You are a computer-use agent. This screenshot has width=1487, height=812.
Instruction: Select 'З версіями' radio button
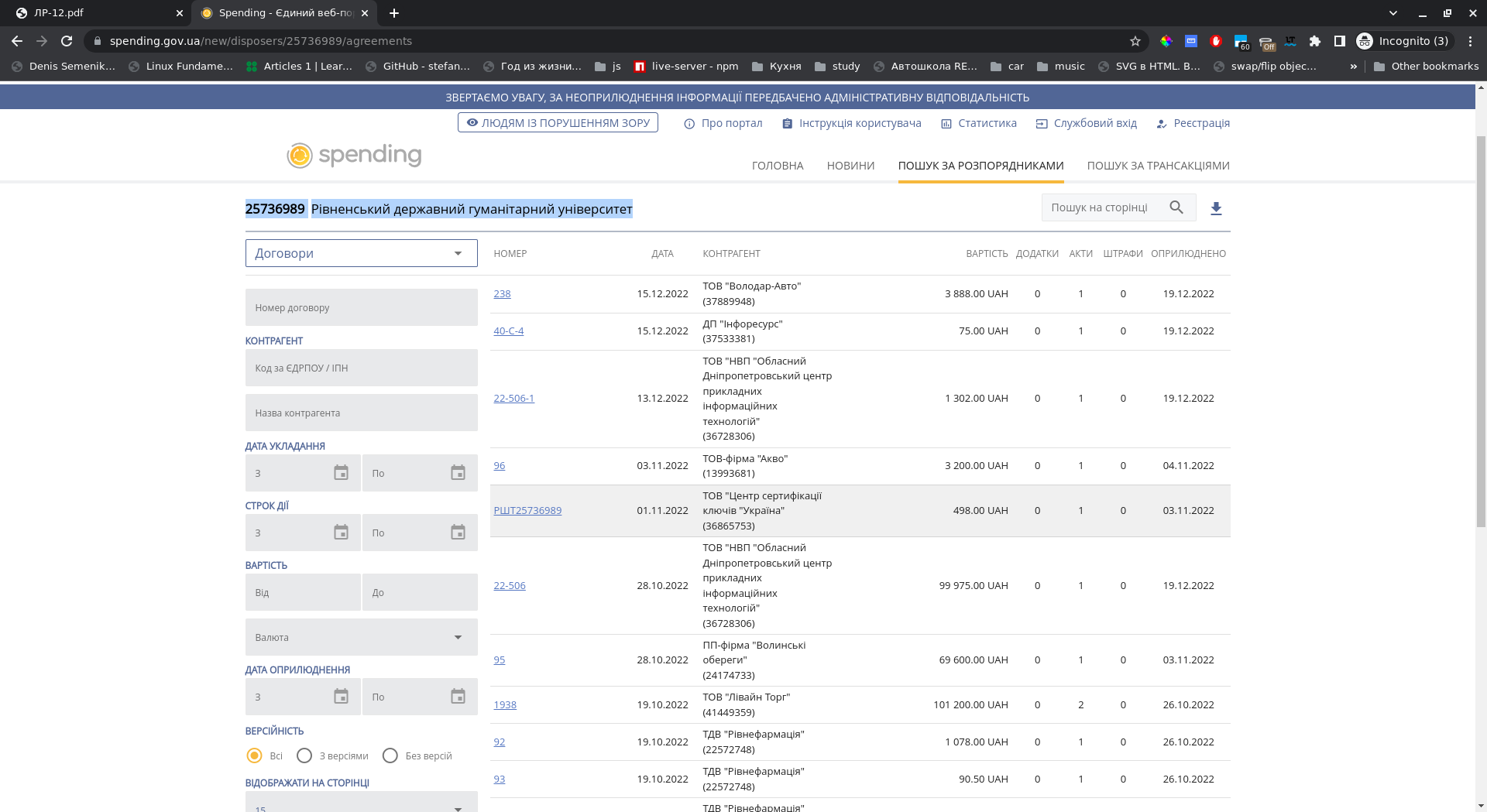304,755
